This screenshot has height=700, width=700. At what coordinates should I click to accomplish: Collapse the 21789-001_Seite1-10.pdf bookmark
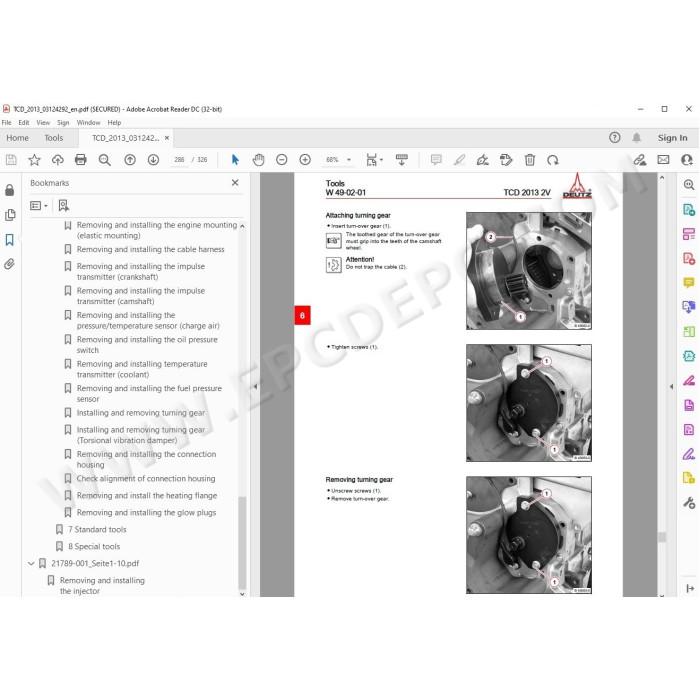tap(31, 563)
